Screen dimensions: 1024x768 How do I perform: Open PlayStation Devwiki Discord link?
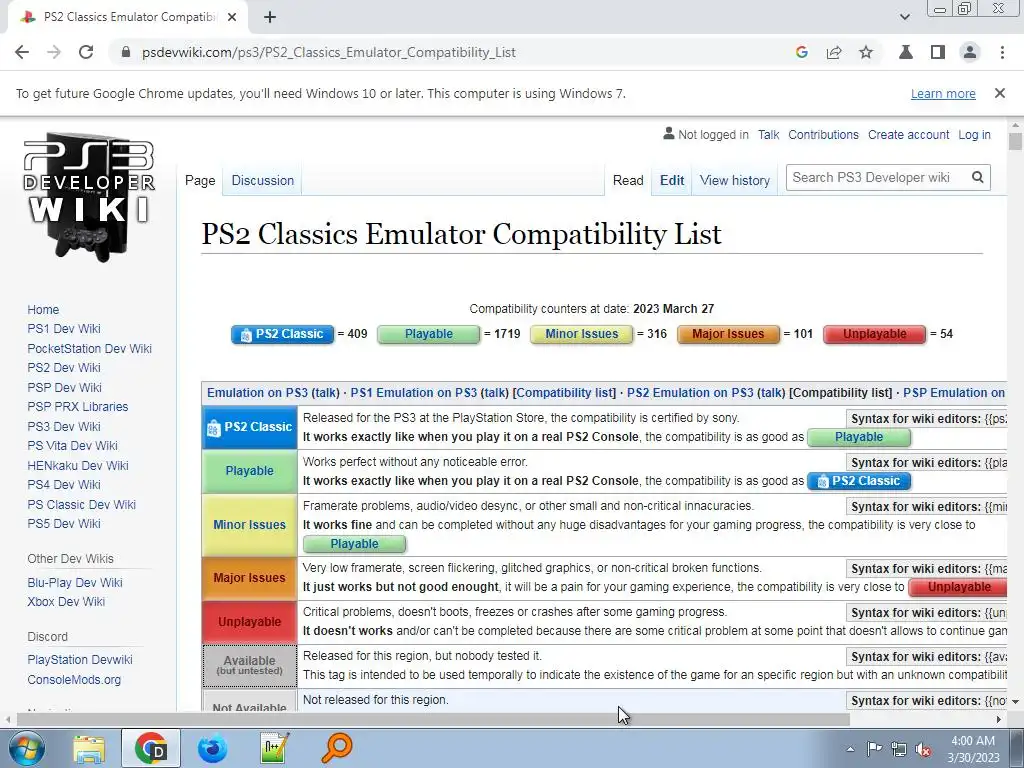(x=80, y=660)
